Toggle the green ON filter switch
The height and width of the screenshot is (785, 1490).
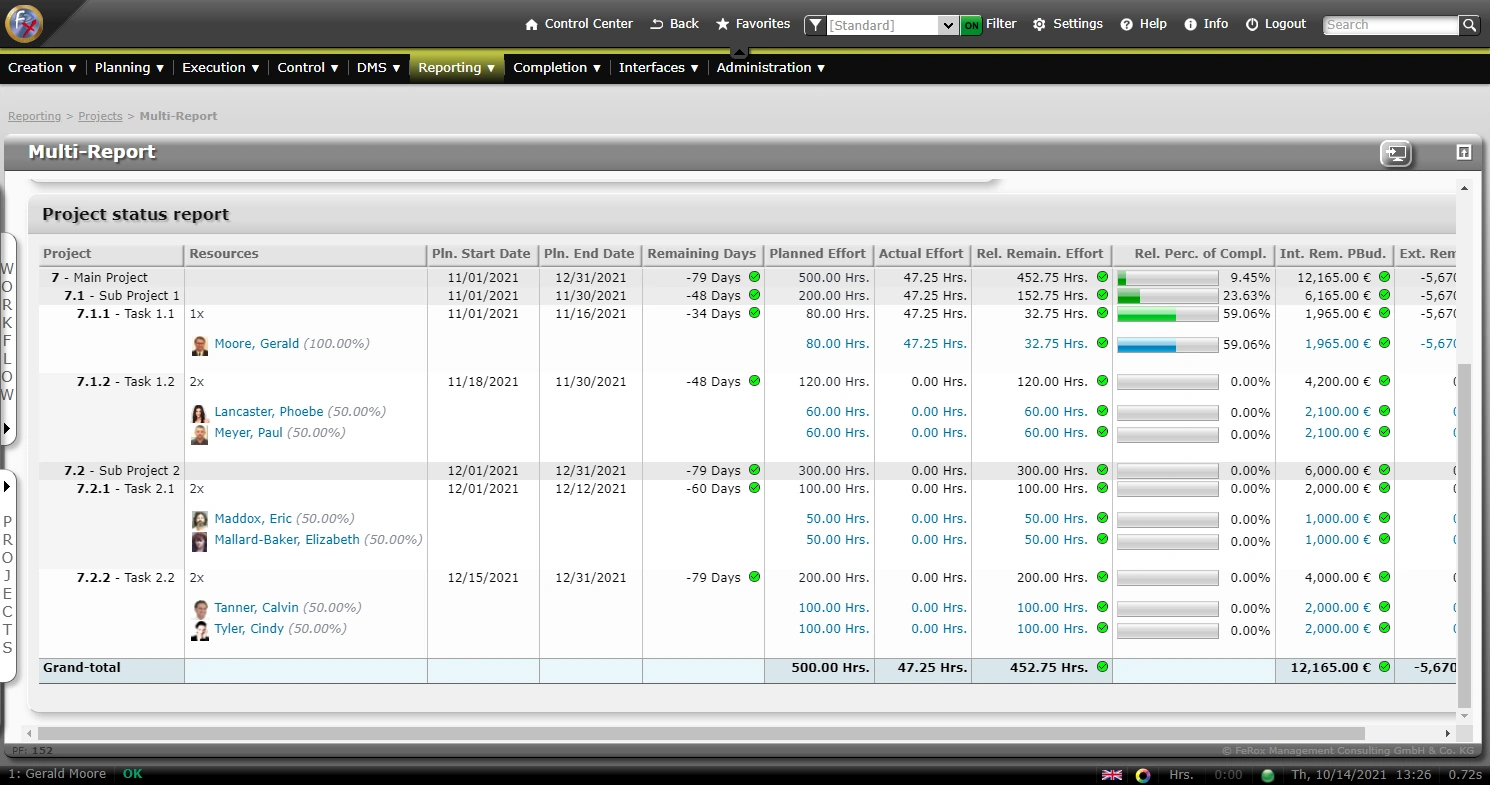(971, 25)
